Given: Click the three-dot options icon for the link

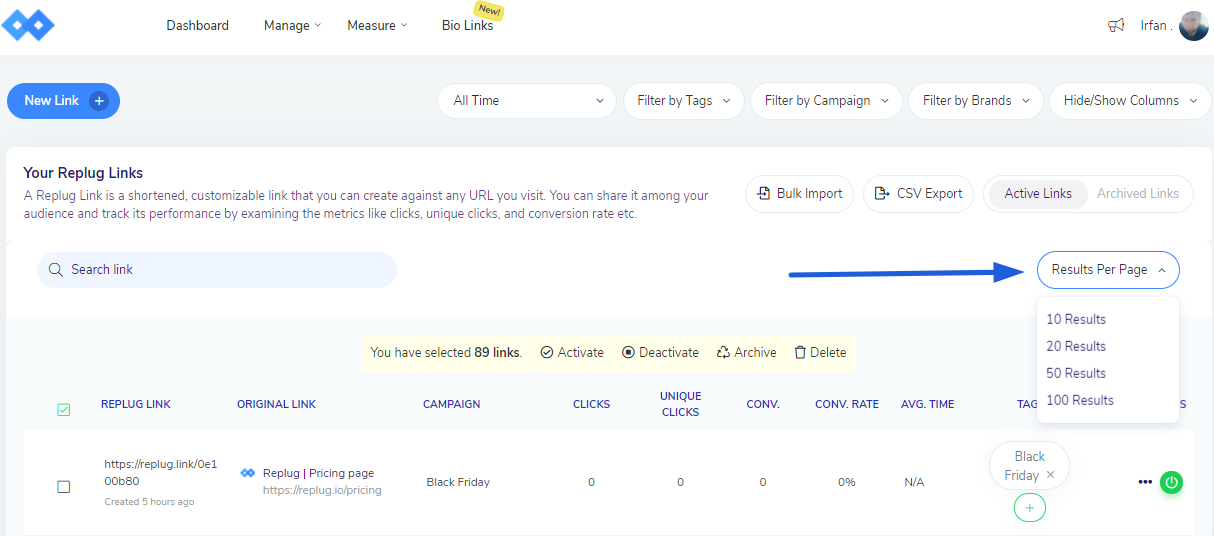Looking at the screenshot, I should 1145,482.
